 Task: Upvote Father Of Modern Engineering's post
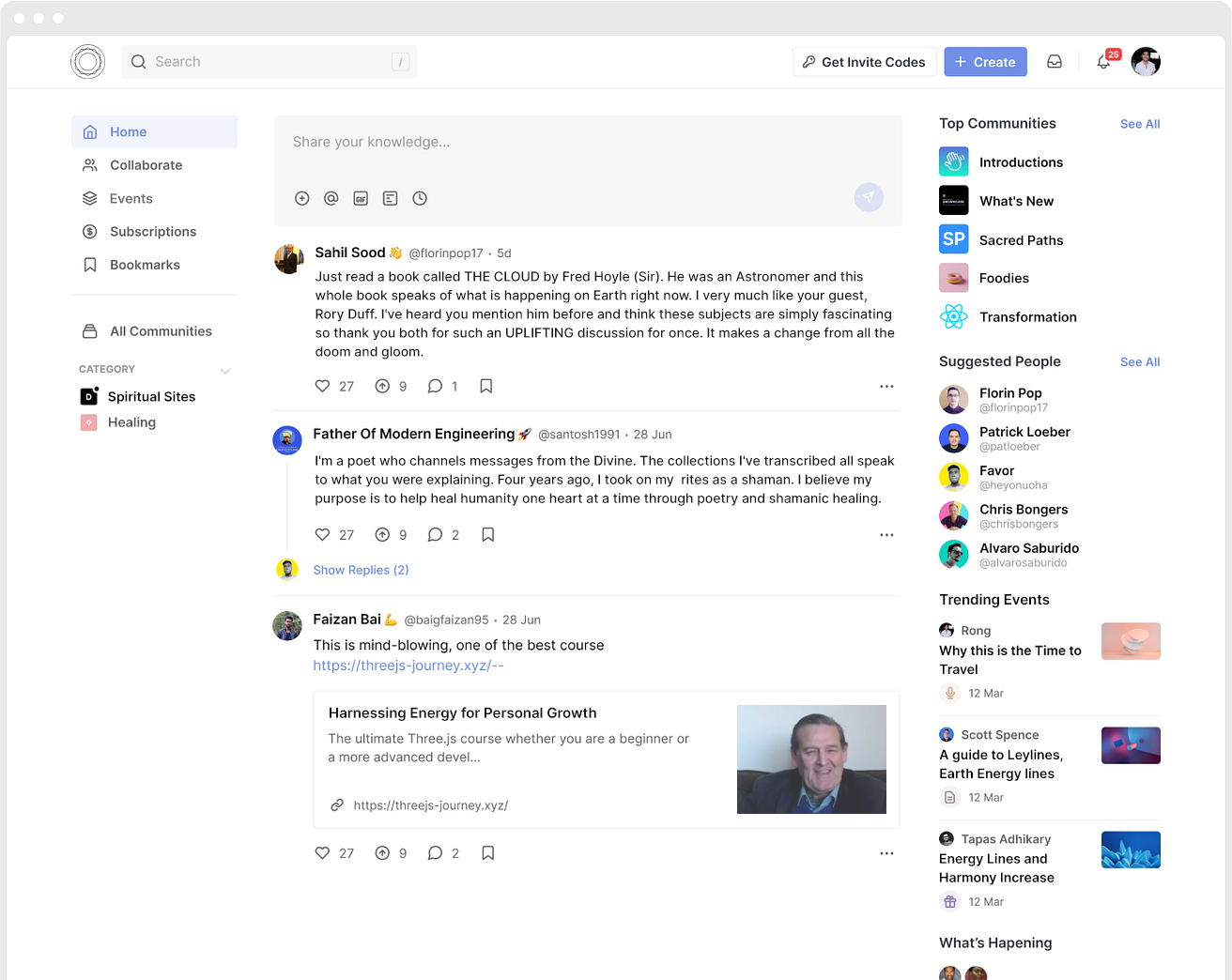(383, 534)
